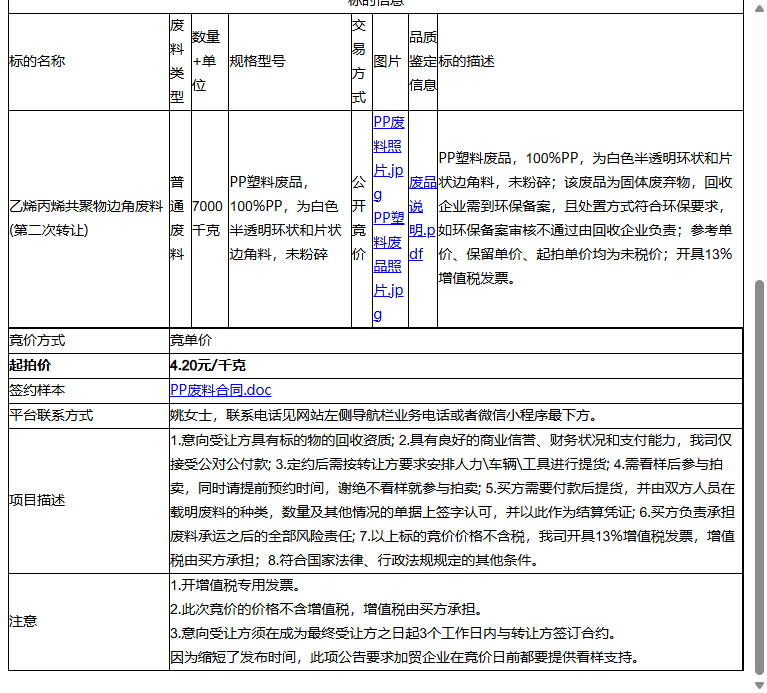Click the 7000千克 quantity cell
767x693 pixels.
[x=210, y=219]
